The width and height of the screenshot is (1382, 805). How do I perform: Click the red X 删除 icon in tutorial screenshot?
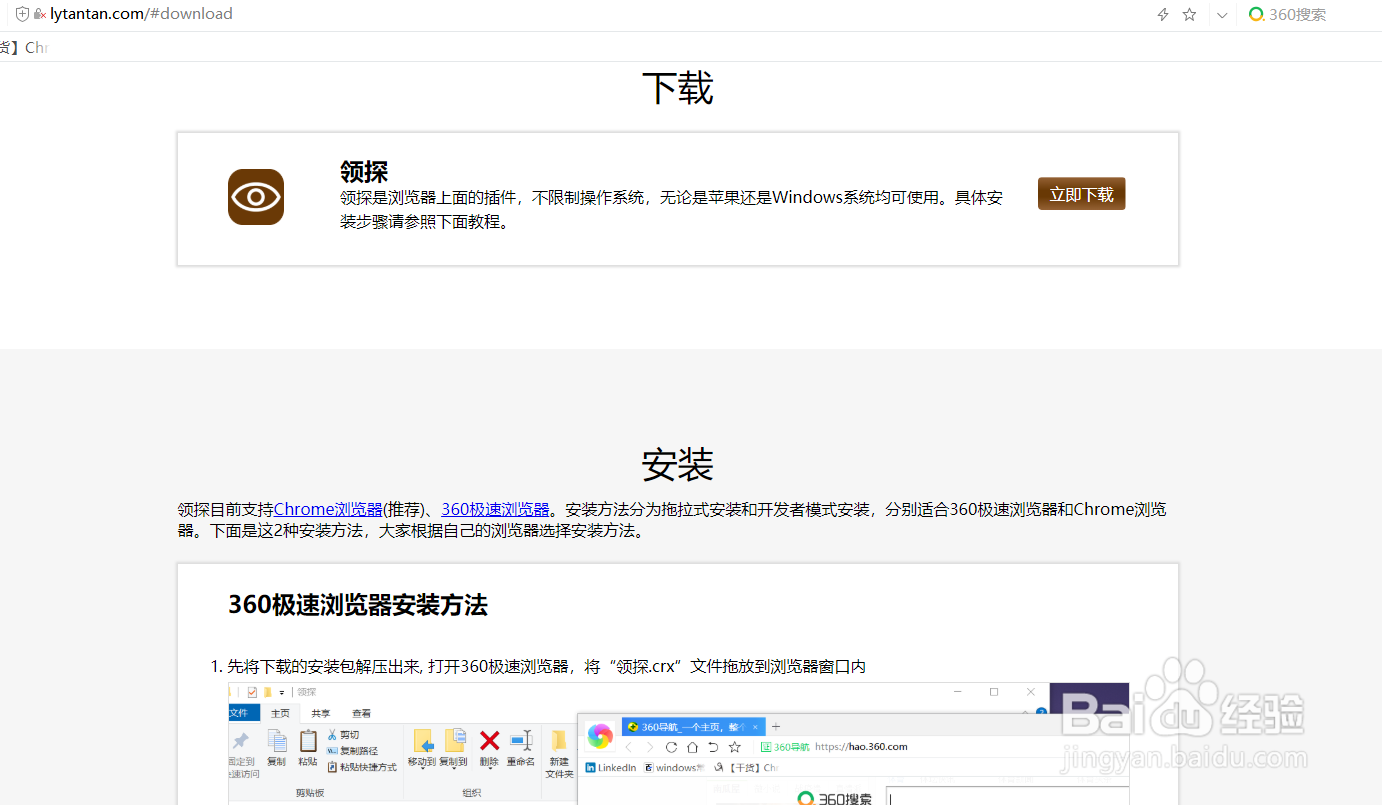pyautogui.click(x=489, y=741)
